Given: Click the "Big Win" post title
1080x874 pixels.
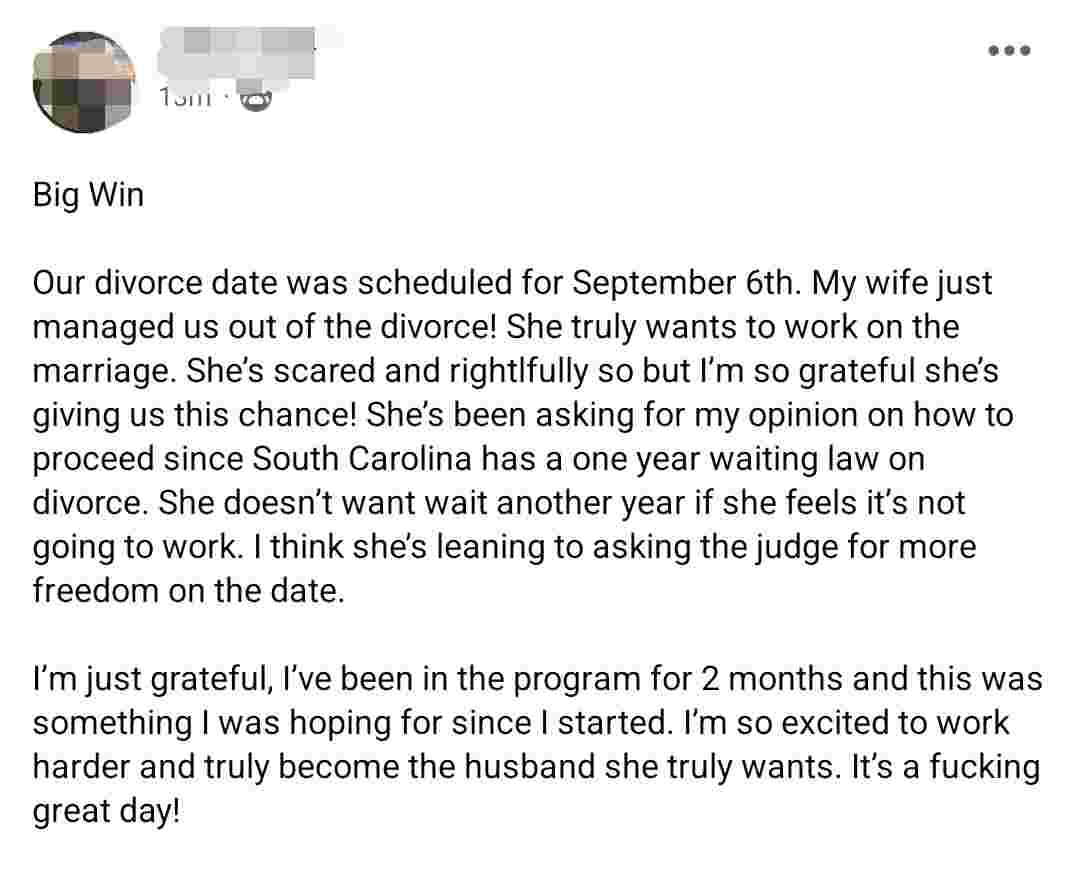Looking at the screenshot, I should coord(88,194).
